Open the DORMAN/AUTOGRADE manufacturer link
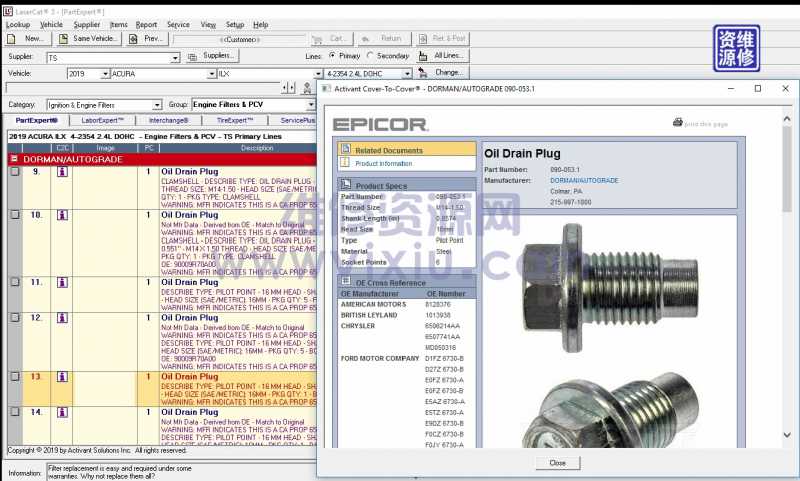This screenshot has width=800, height=481. click(584, 181)
